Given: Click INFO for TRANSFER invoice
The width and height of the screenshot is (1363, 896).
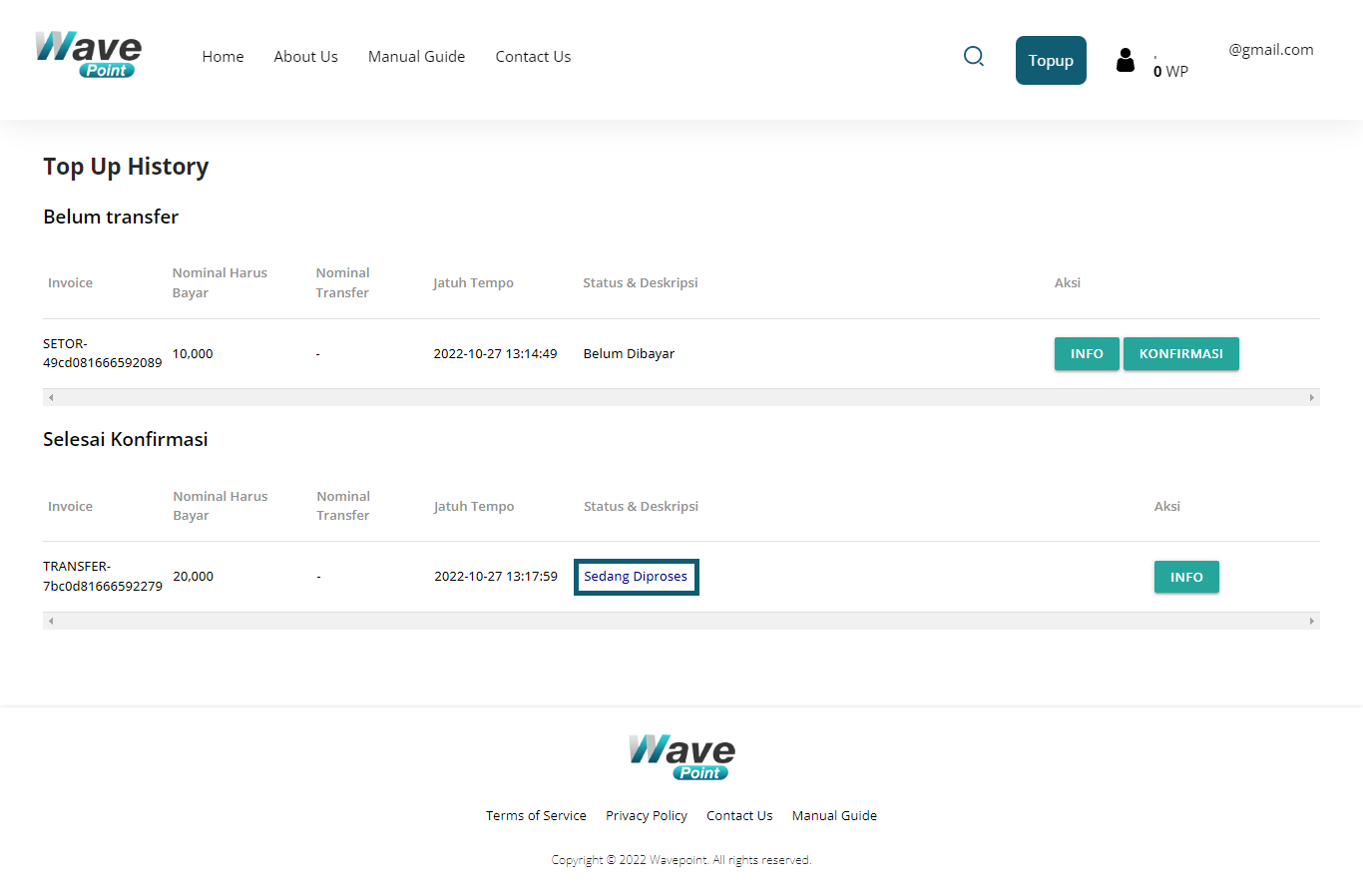Looking at the screenshot, I should click(x=1185, y=578).
